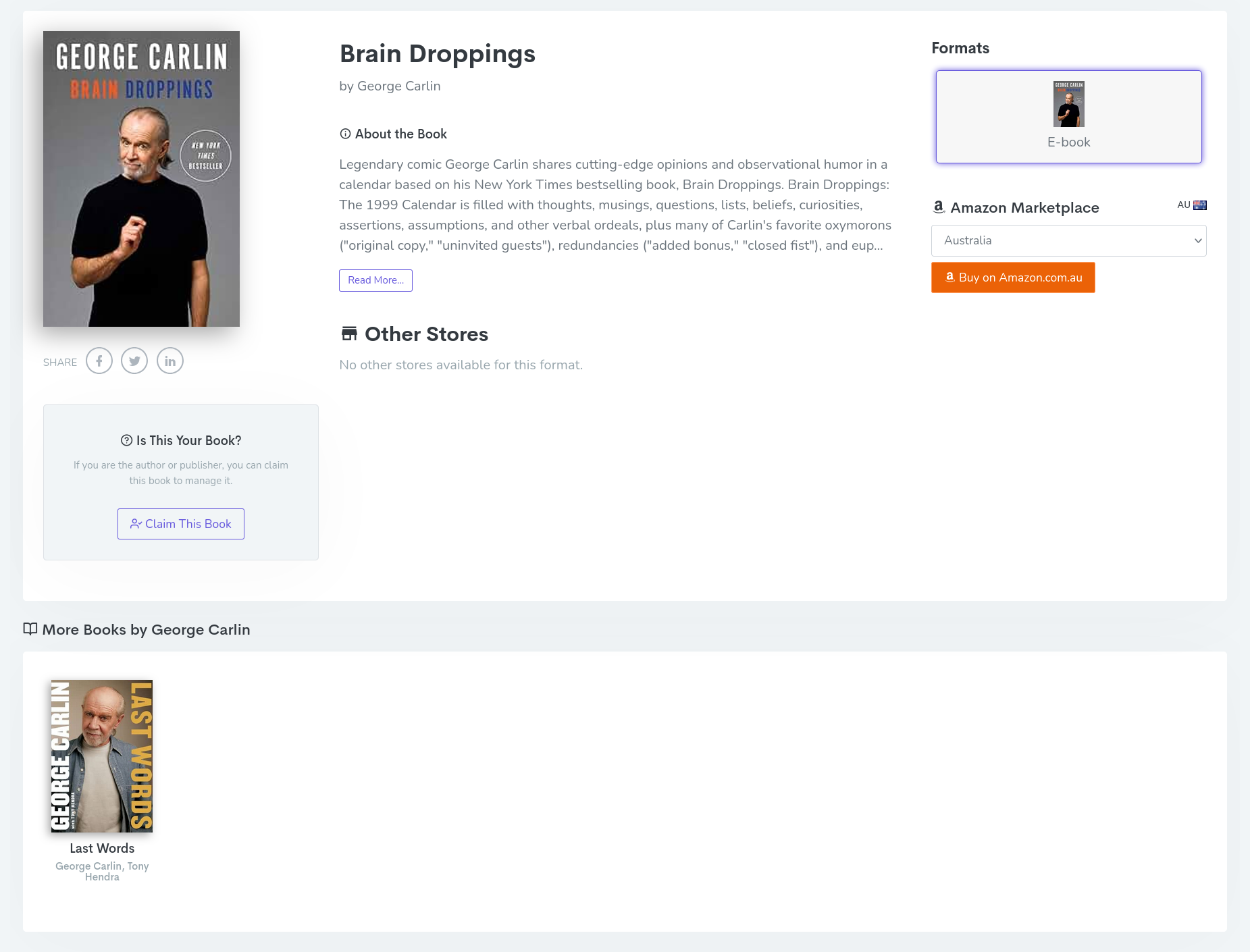This screenshot has width=1250, height=952.
Task: Expand the description with Read More
Action: click(x=375, y=280)
